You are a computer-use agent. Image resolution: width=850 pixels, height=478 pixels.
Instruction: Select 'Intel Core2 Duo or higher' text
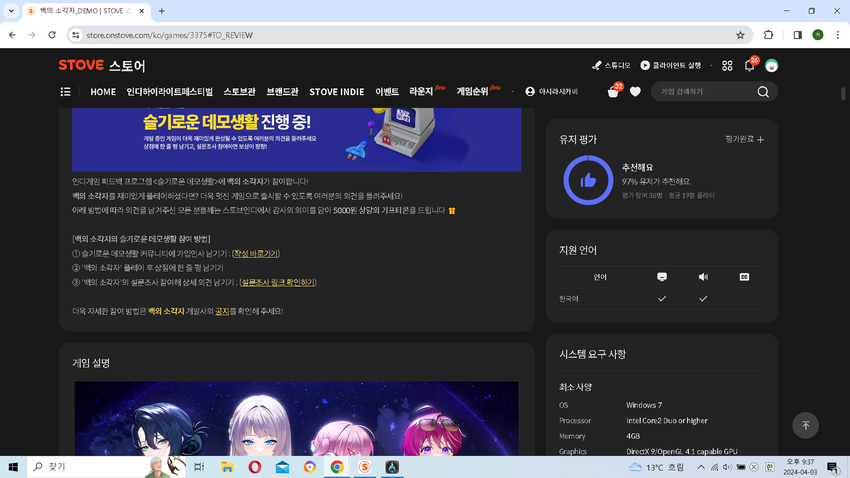click(x=667, y=421)
